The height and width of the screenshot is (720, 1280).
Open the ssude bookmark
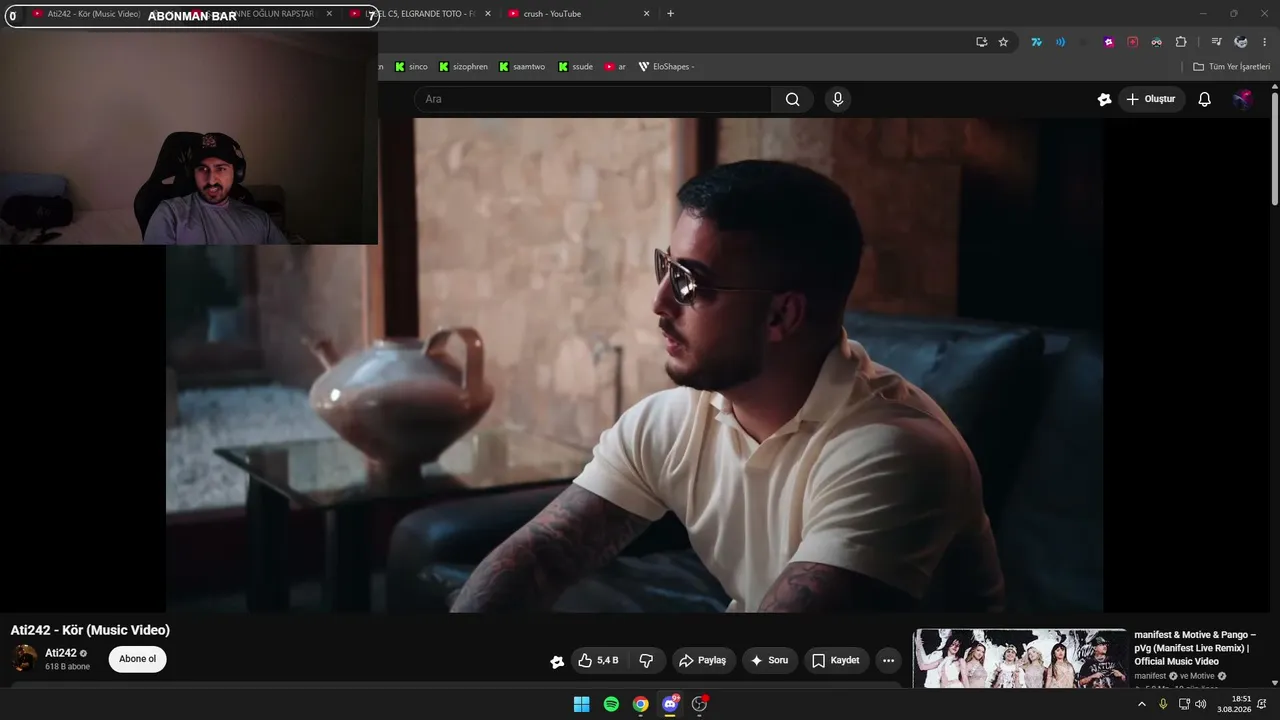click(x=575, y=67)
